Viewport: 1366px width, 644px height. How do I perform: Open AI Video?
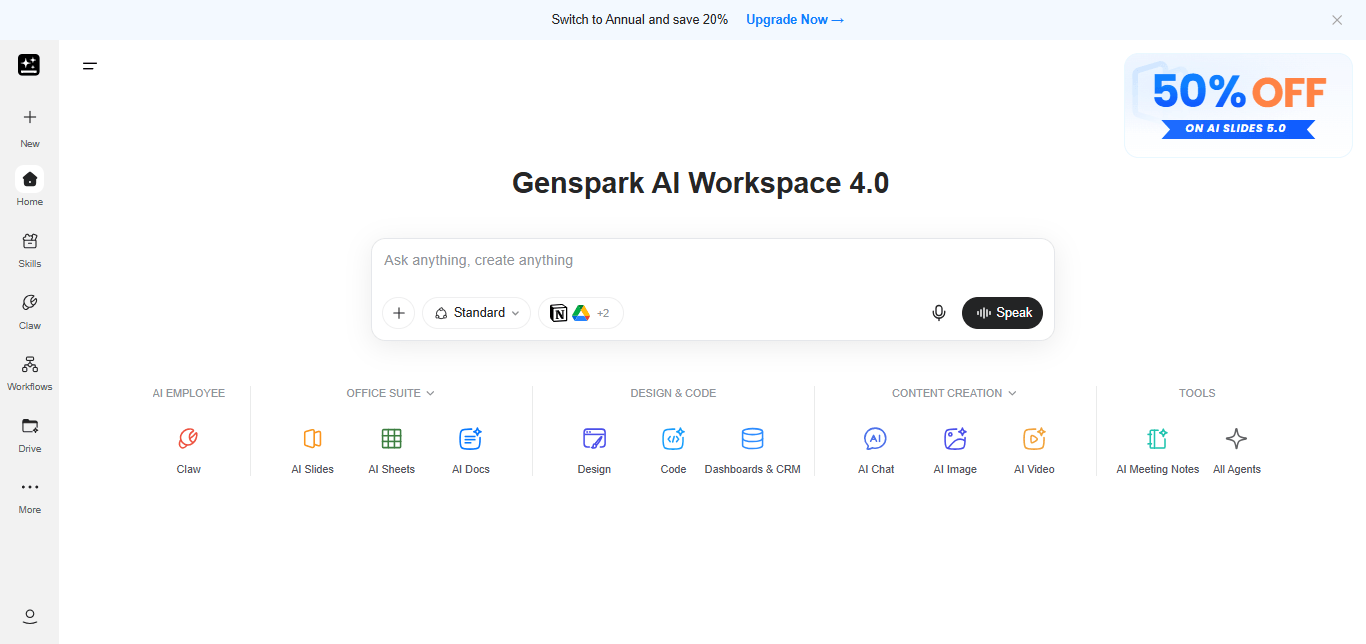[1034, 450]
